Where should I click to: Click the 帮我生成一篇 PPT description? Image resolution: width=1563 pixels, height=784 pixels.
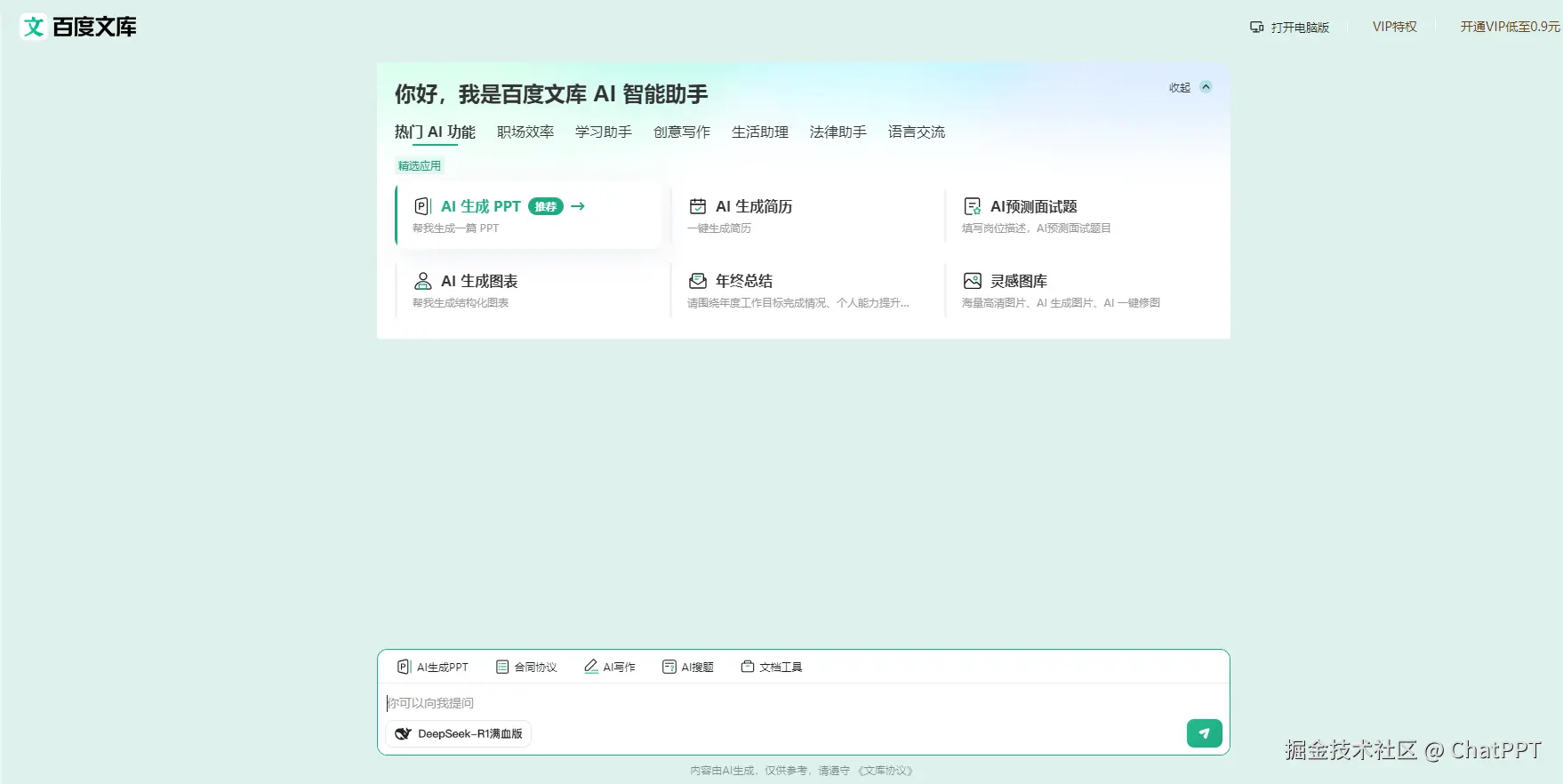pyautogui.click(x=456, y=228)
